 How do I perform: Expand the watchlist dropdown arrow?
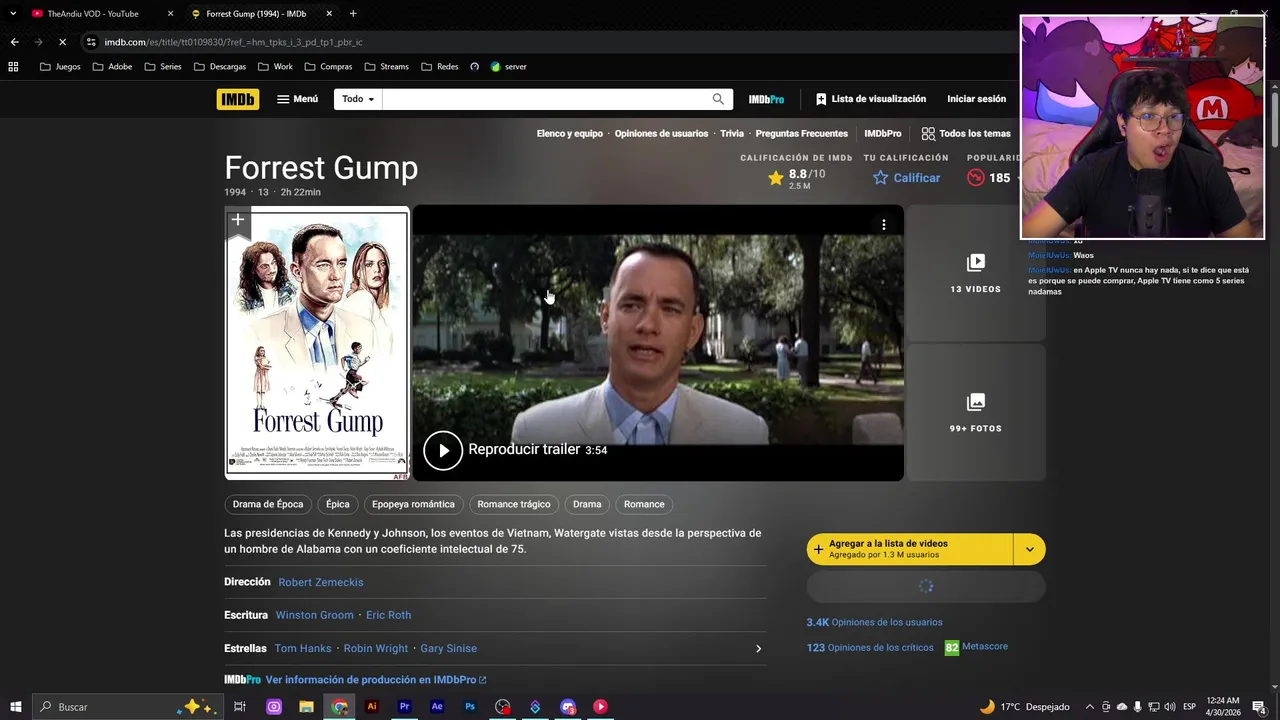[x=1030, y=549]
